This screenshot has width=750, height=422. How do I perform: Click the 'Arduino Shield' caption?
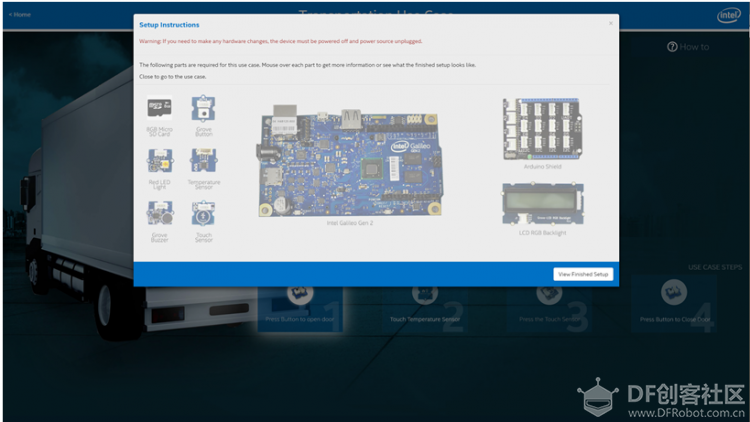click(x=542, y=167)
